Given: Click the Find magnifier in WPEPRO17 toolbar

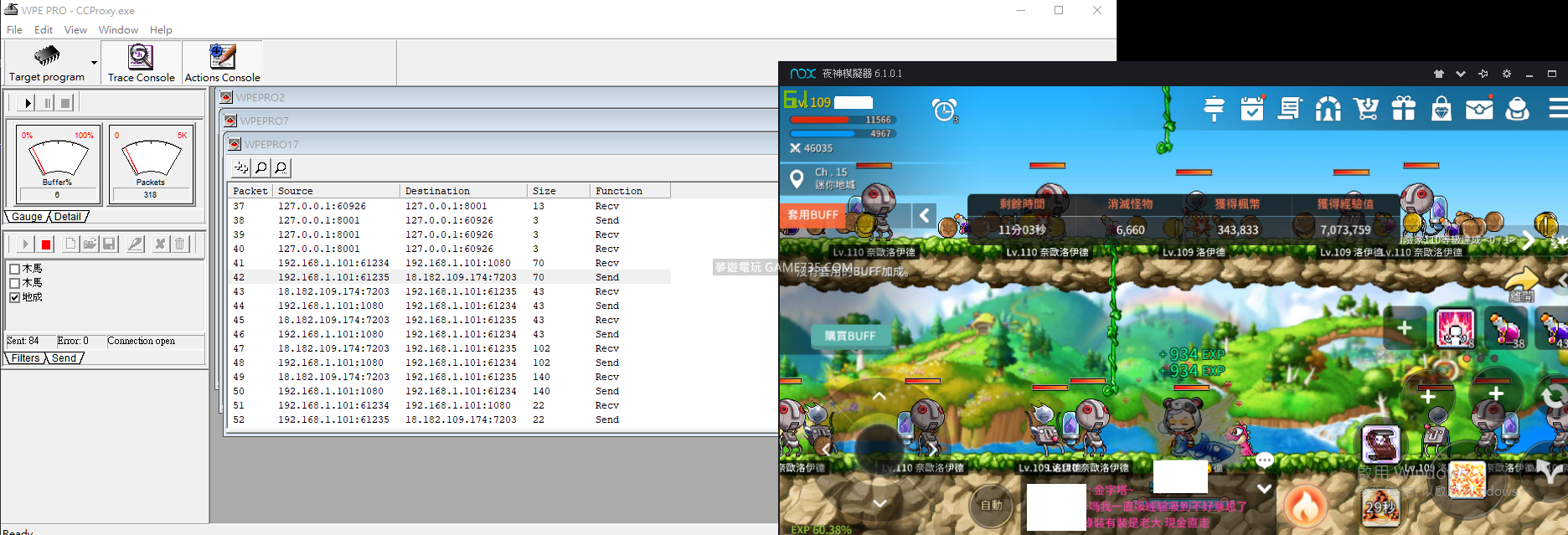Looking at the screenshot, I should tap(261, 167).
